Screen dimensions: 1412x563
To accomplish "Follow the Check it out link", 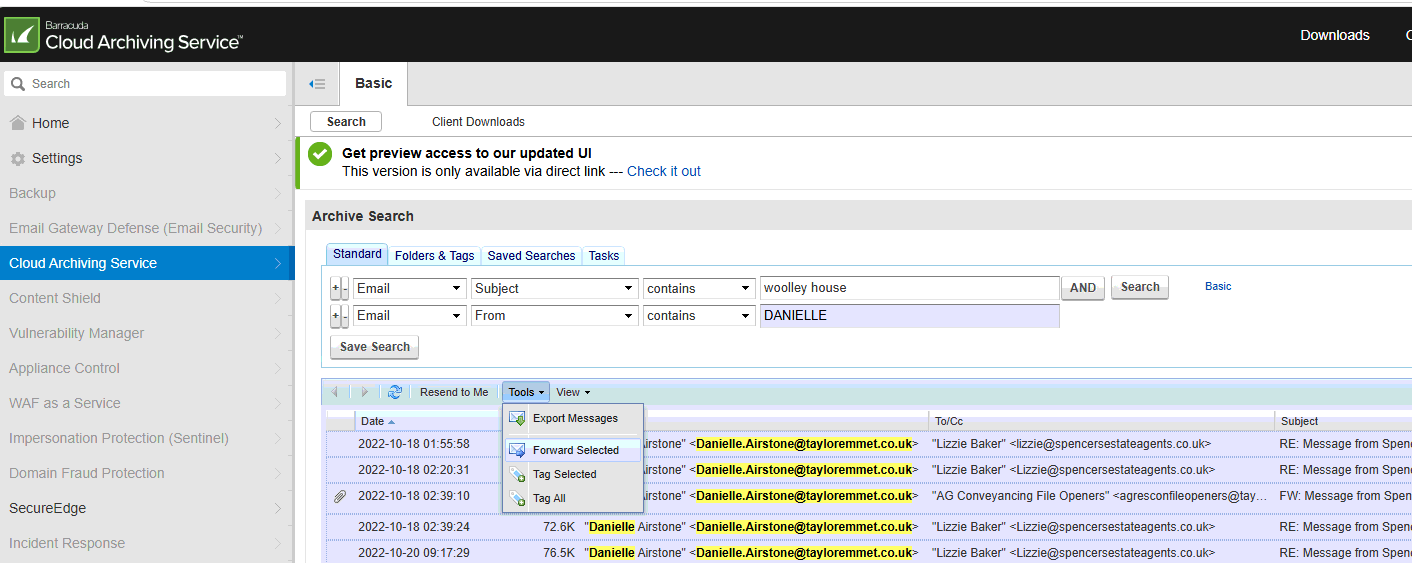I will click(x=664, y=171).
